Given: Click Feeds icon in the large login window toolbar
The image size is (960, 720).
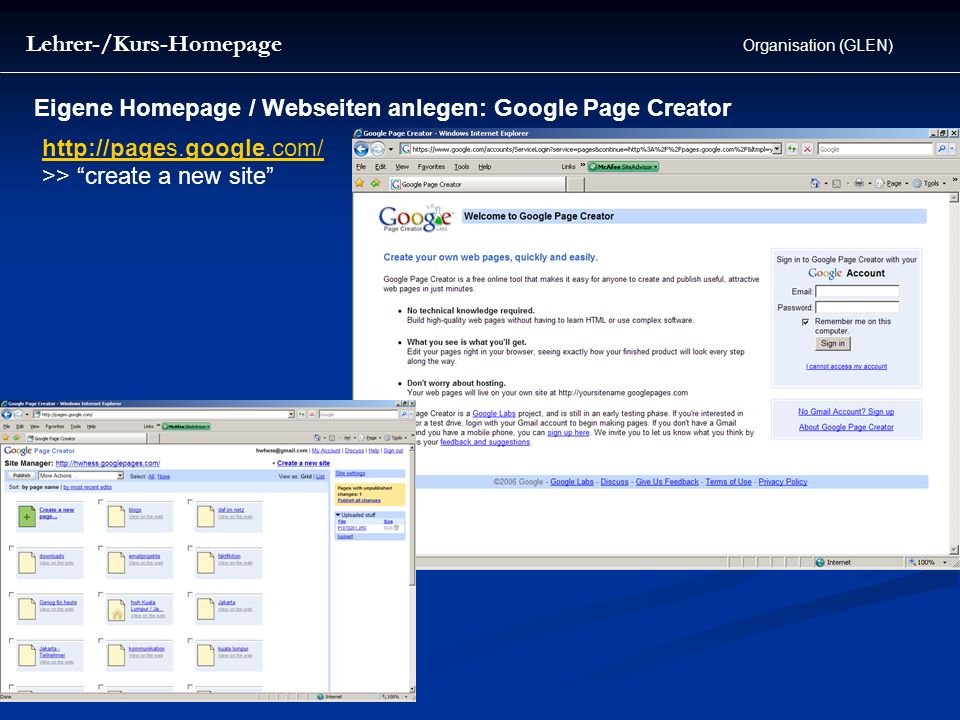Looking at the screenshot, I should point(836,183).
